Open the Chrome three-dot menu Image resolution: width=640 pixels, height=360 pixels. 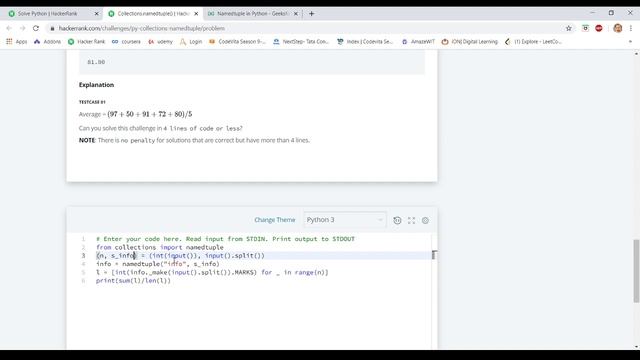(x=631, y=28)
